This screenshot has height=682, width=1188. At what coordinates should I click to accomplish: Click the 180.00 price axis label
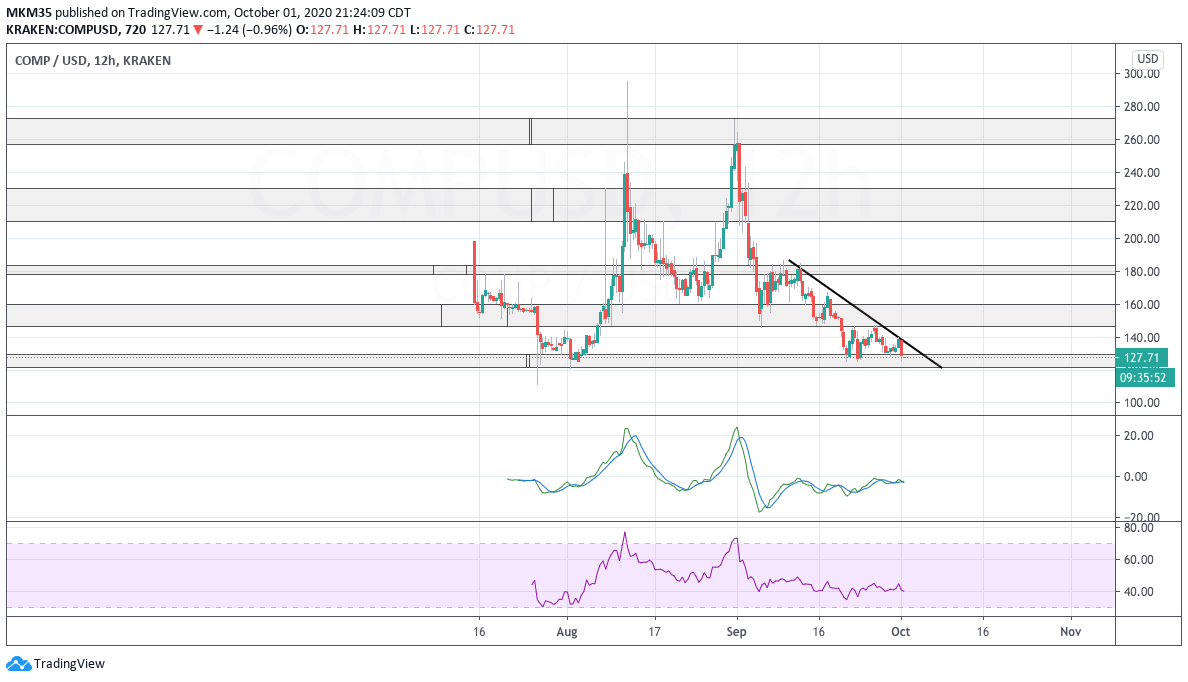(1142, 272)
